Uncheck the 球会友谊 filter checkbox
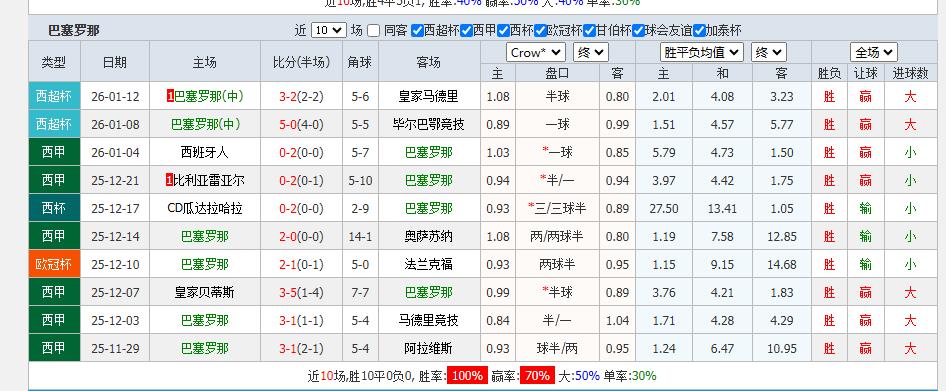Viewport: 946px width, 391px height. coord(638,30)
